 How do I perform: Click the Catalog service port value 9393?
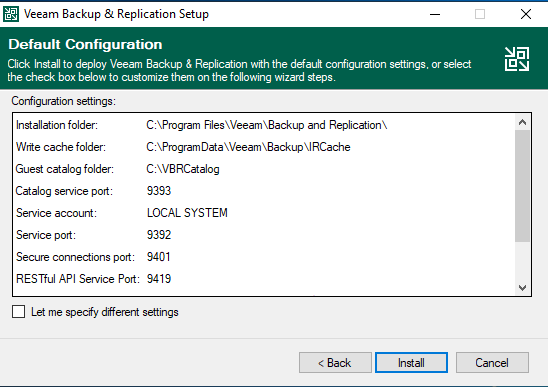click(x=159, y=191)
